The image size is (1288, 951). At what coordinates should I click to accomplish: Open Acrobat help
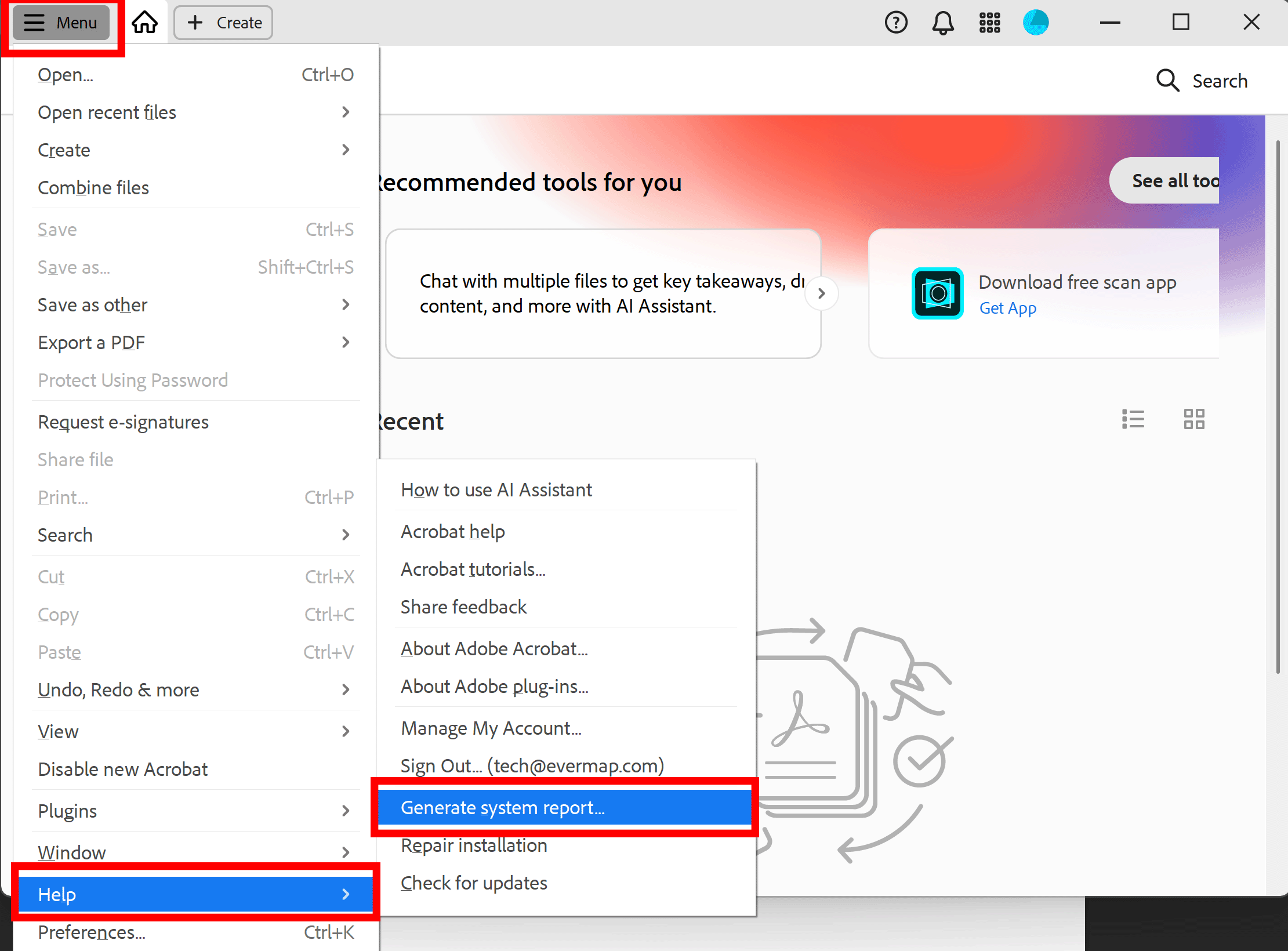pos(566,532)
